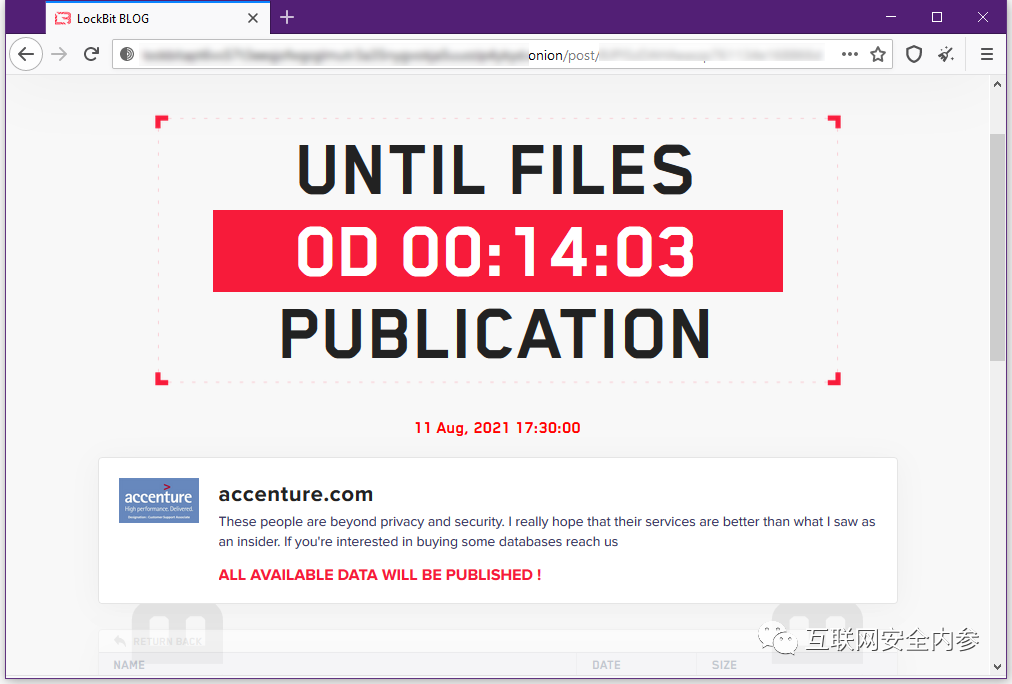The image size is (1012, 684).
Task: Click the DATE column header
Action: click(x=607, y=665)
